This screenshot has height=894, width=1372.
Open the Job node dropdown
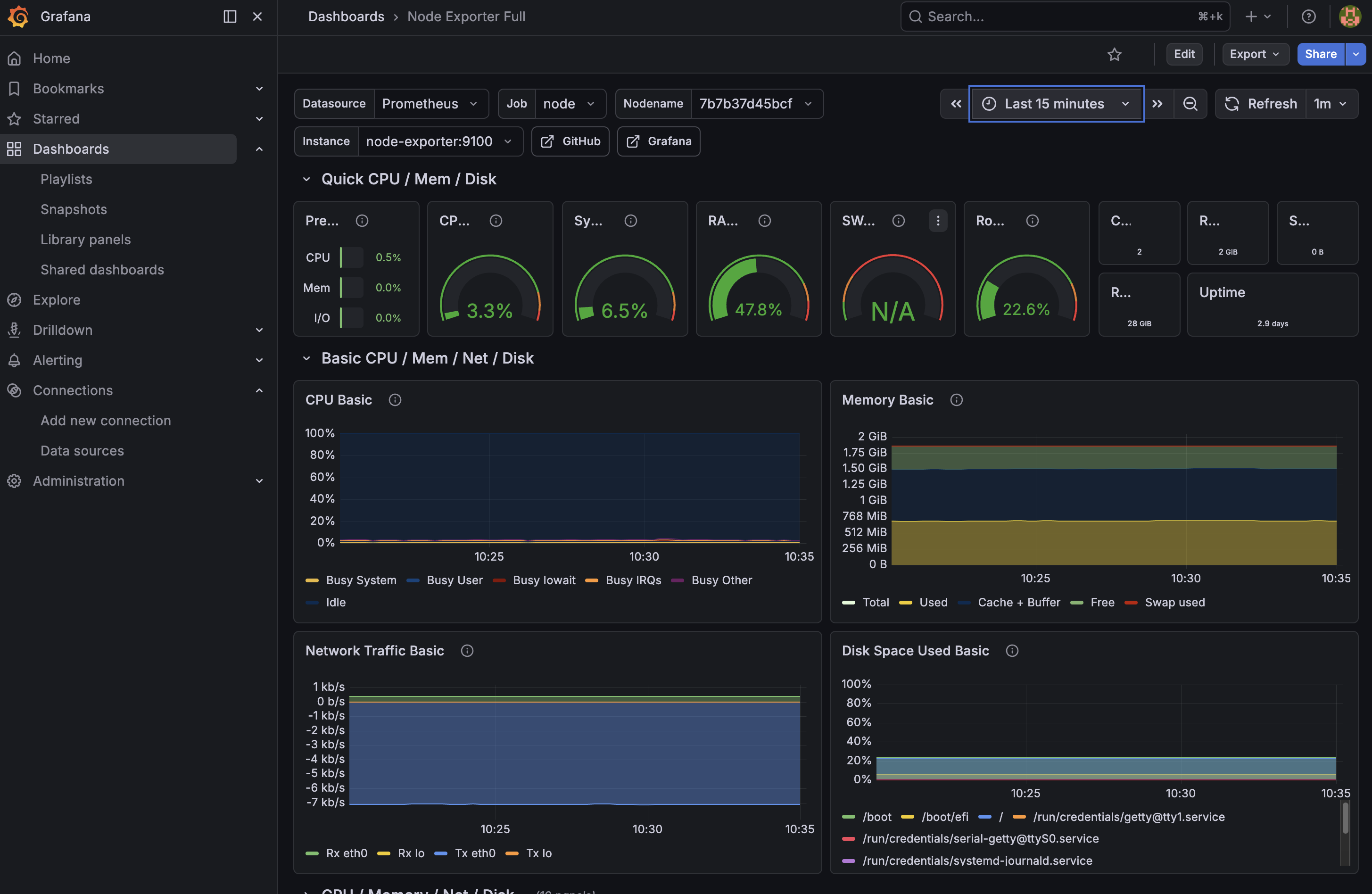point(570,104)
